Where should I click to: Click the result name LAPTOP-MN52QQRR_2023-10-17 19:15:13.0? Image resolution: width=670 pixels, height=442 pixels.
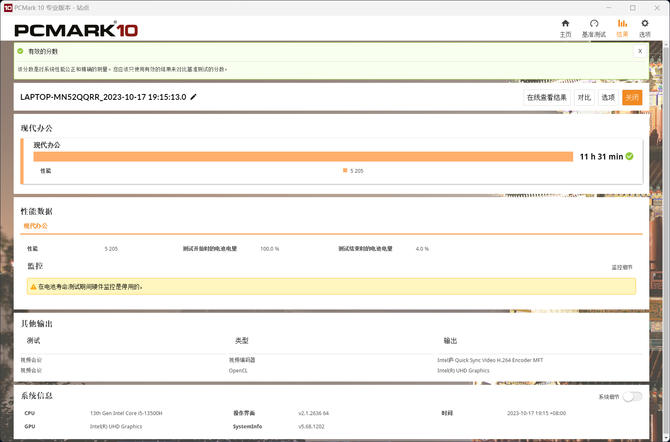point(103,97)
